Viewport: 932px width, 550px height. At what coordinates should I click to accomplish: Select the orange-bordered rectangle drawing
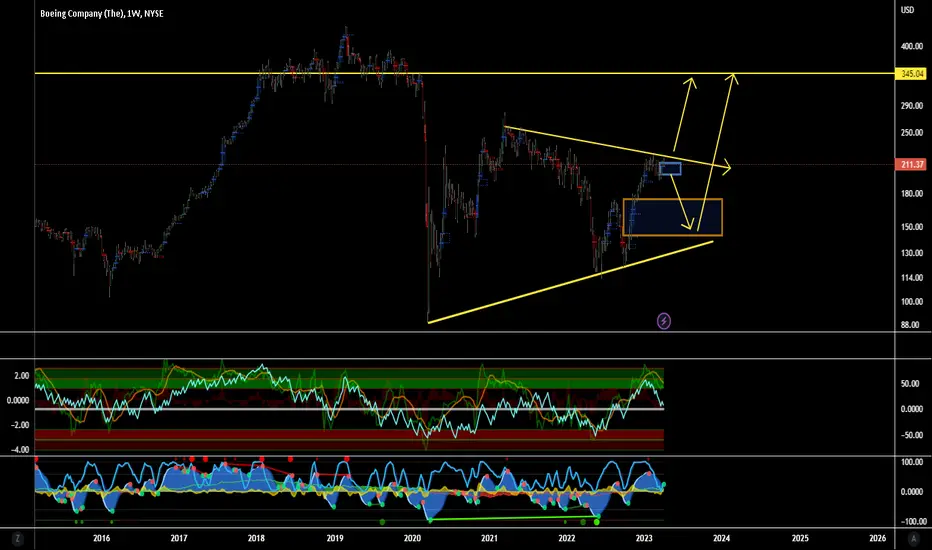(673, 218)
